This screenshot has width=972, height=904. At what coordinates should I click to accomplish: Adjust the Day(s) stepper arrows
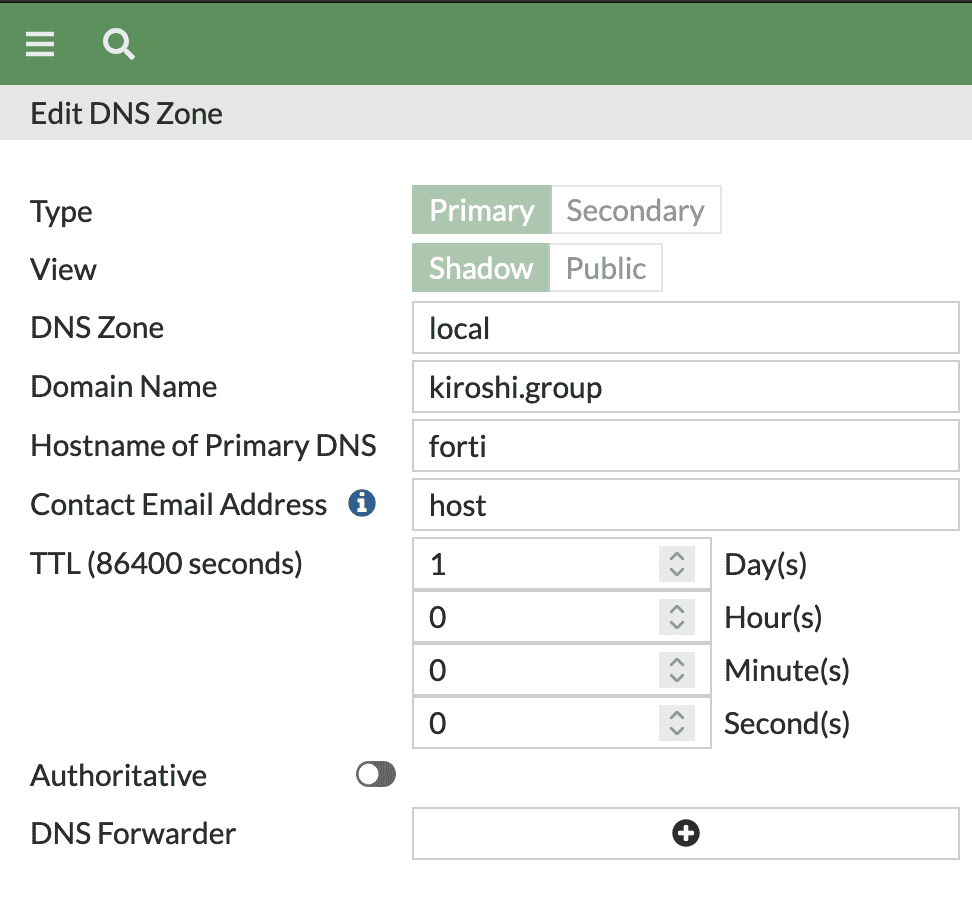click(x=677, y=564)
